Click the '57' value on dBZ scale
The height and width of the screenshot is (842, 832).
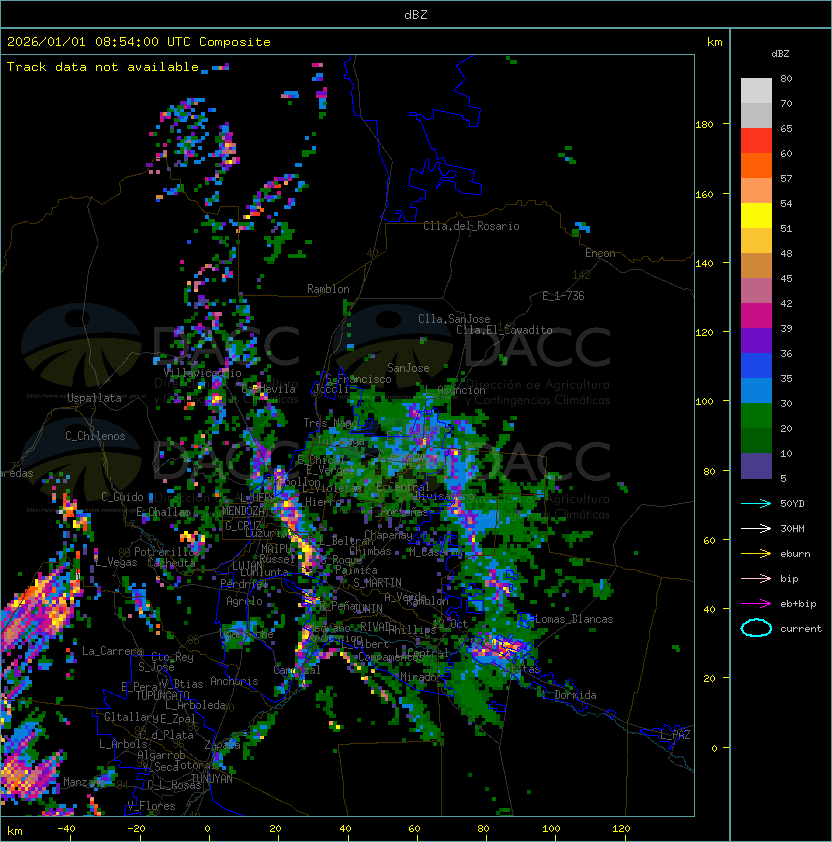click(x=786, y=178)
